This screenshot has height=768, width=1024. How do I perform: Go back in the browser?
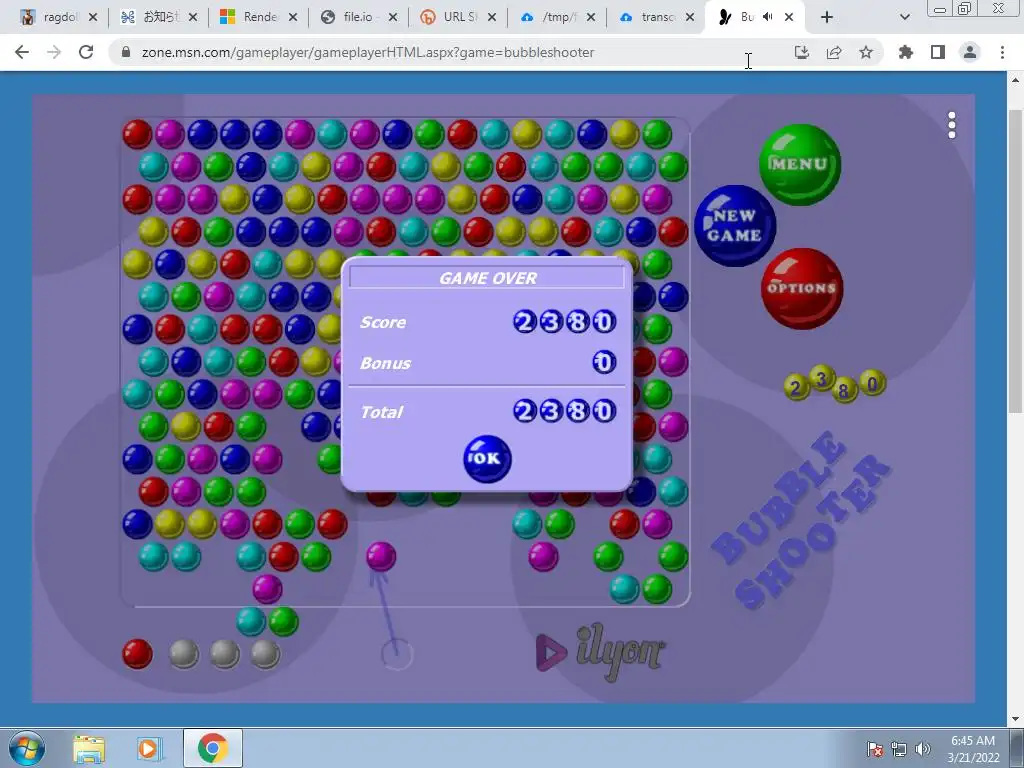[x=22, y=52]
